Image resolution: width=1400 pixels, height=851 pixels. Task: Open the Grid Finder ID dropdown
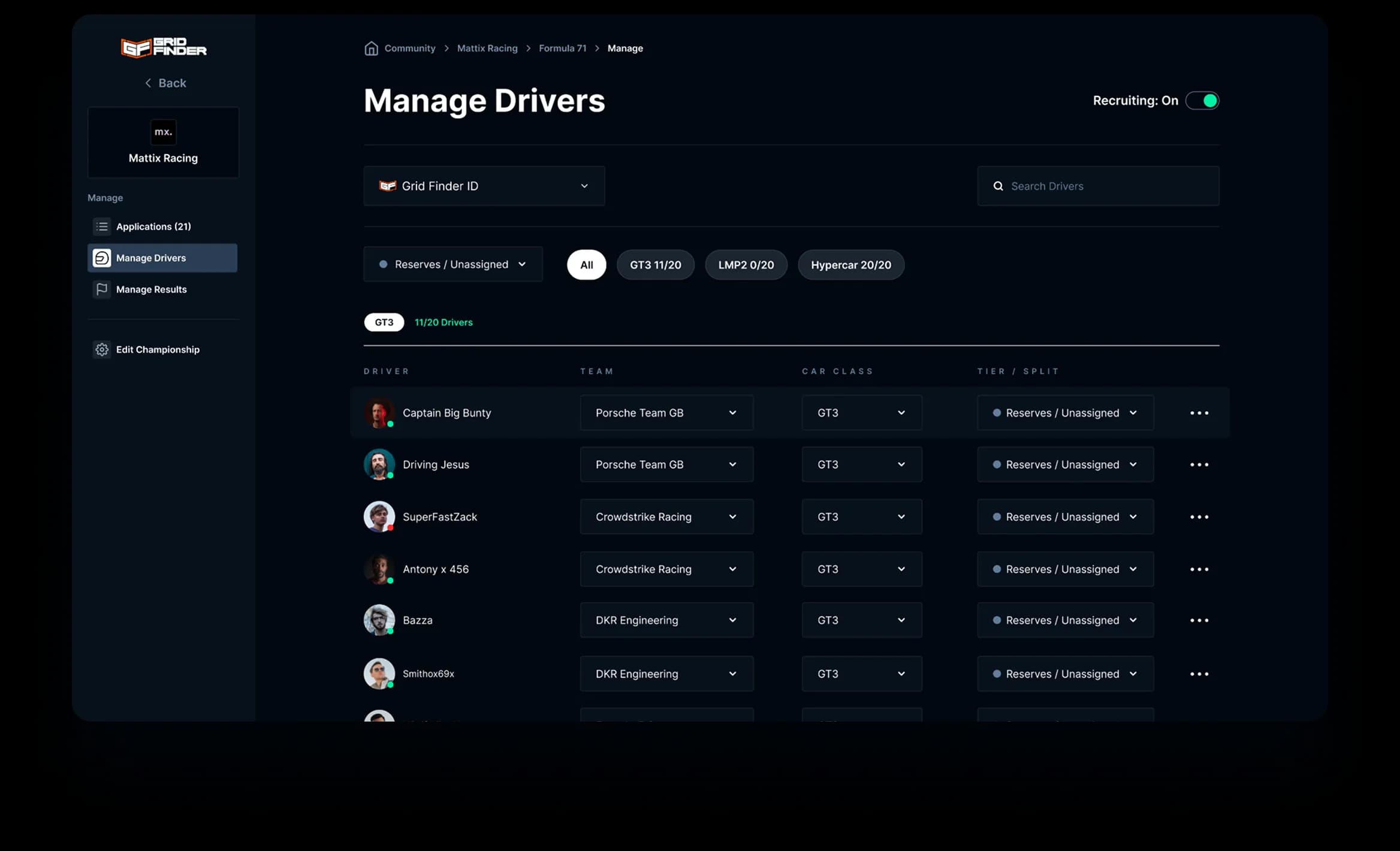484,186
